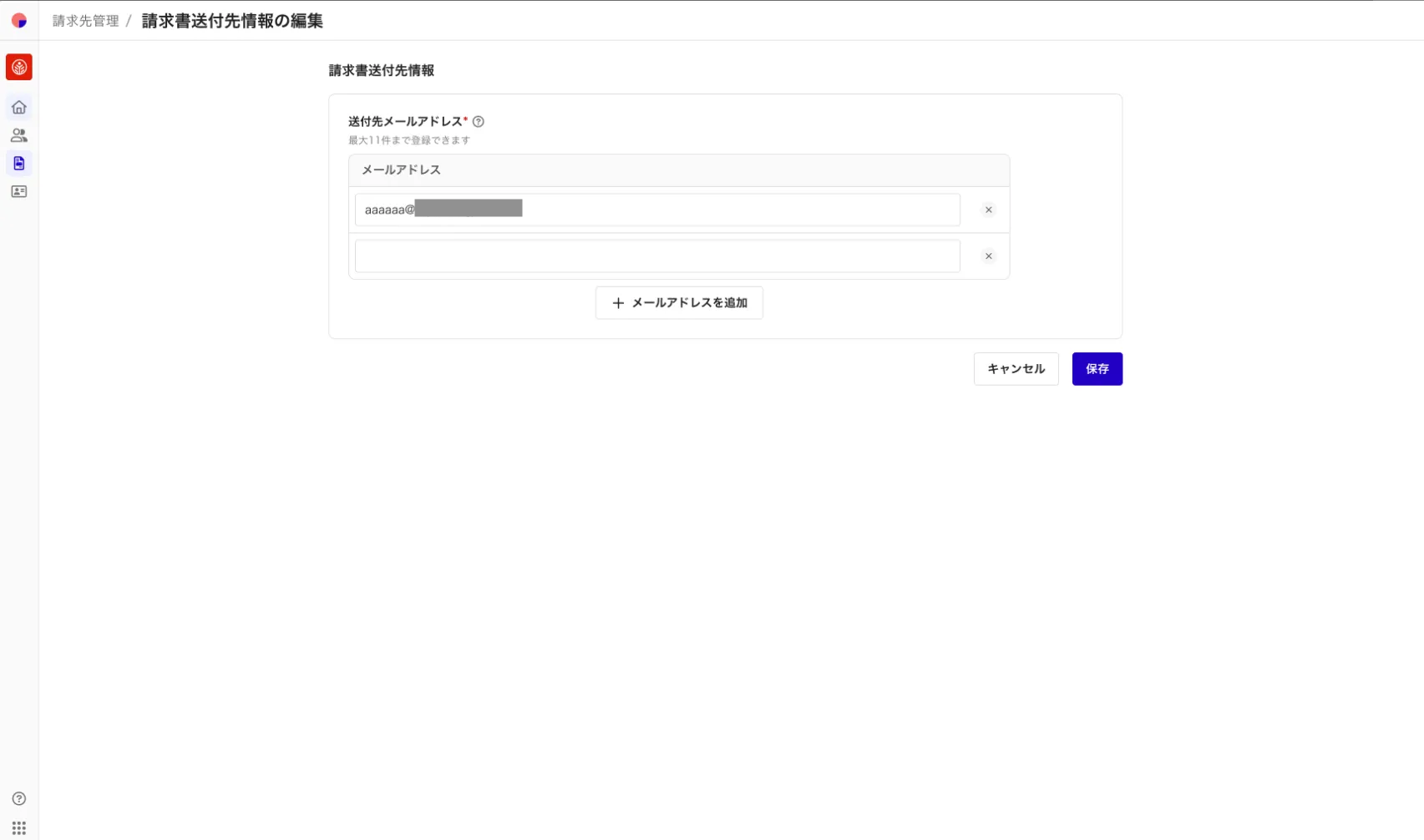Click メールアドレスを追加 button
1424x840 pixels.
[679, 303]
